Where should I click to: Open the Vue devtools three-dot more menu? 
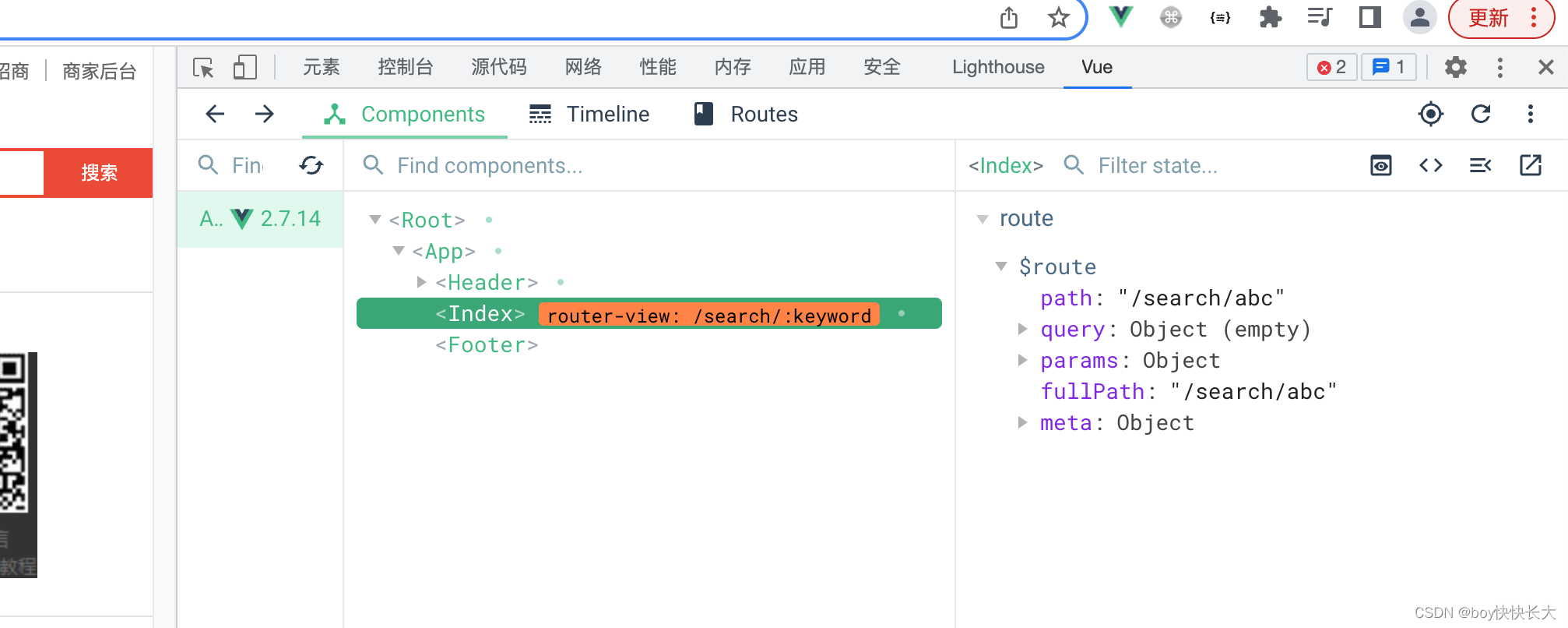coord(1531,114)
